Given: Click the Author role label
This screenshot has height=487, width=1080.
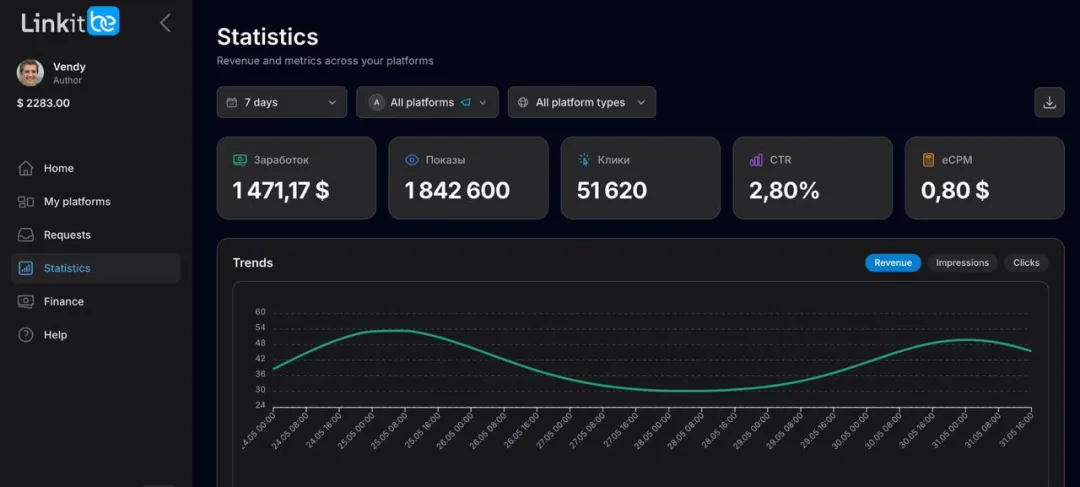Looking at the screenshot, I should (x=68, y=80).
